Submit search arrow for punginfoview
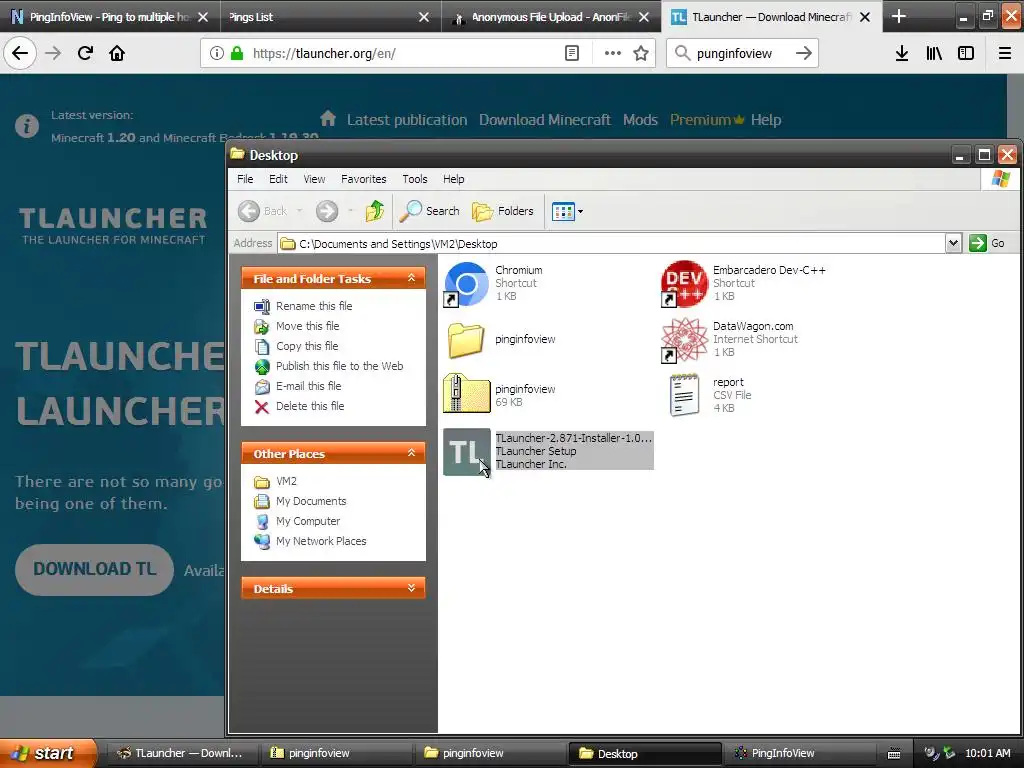Screen dimensions: 1024x768 pos(804,54)
